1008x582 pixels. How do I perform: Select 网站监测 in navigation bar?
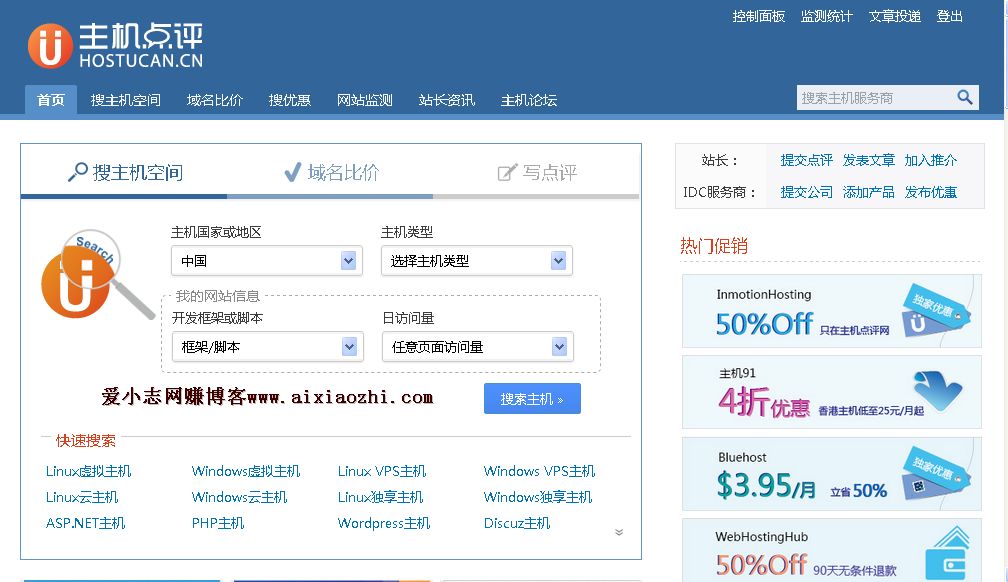coord(364,100)
